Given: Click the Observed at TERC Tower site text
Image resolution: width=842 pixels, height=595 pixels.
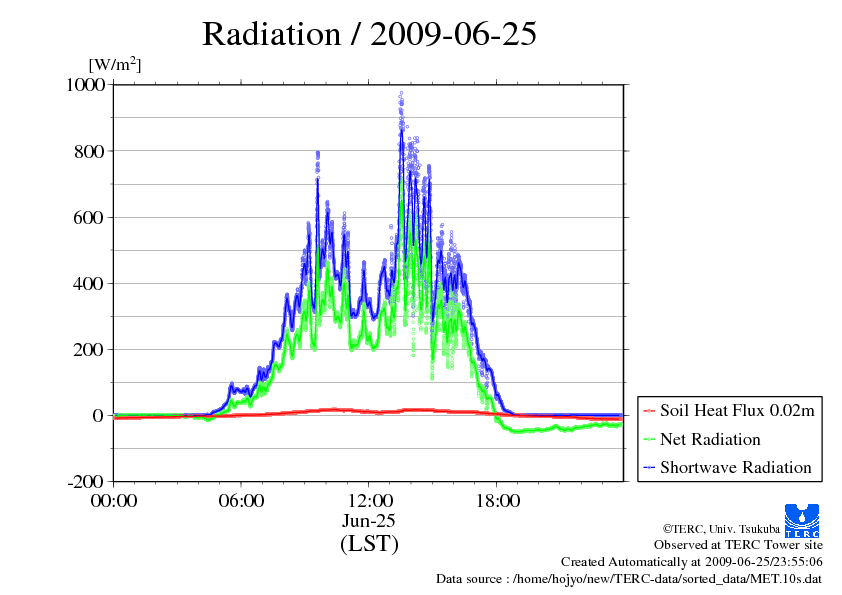Looking at the screenshot, I should (738, 545).
